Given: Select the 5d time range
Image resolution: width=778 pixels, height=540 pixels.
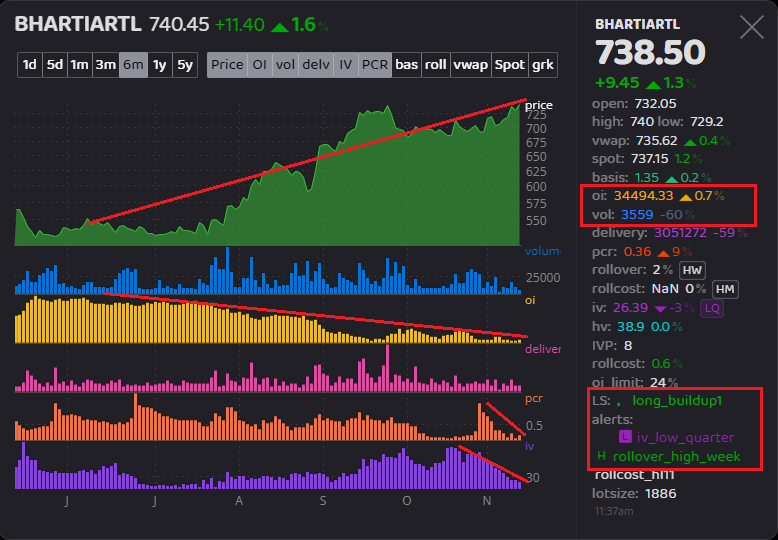Looking at the screenshot, I should 55,65.
